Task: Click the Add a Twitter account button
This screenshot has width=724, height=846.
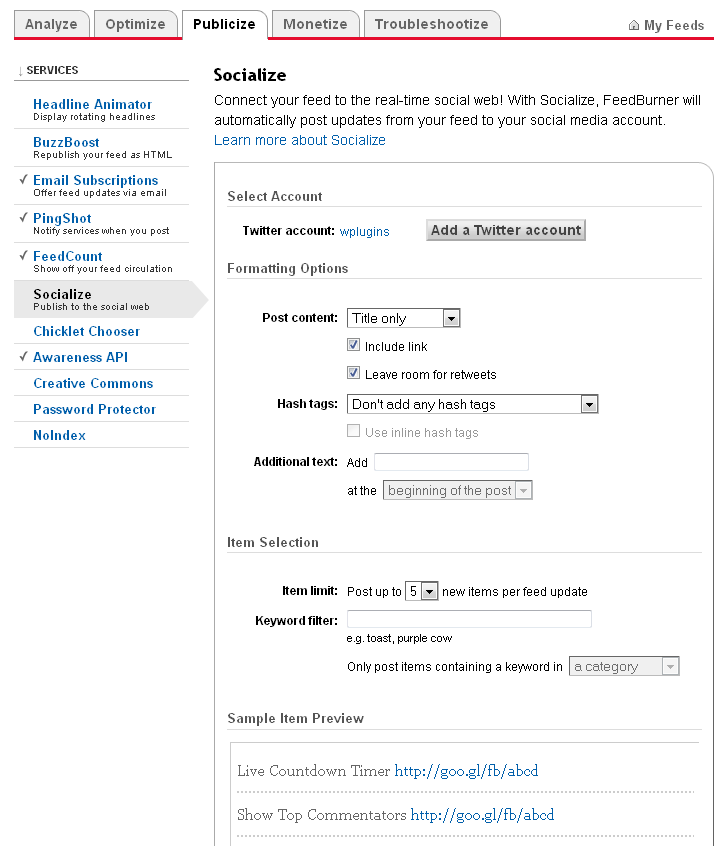Action: point(506,230)
